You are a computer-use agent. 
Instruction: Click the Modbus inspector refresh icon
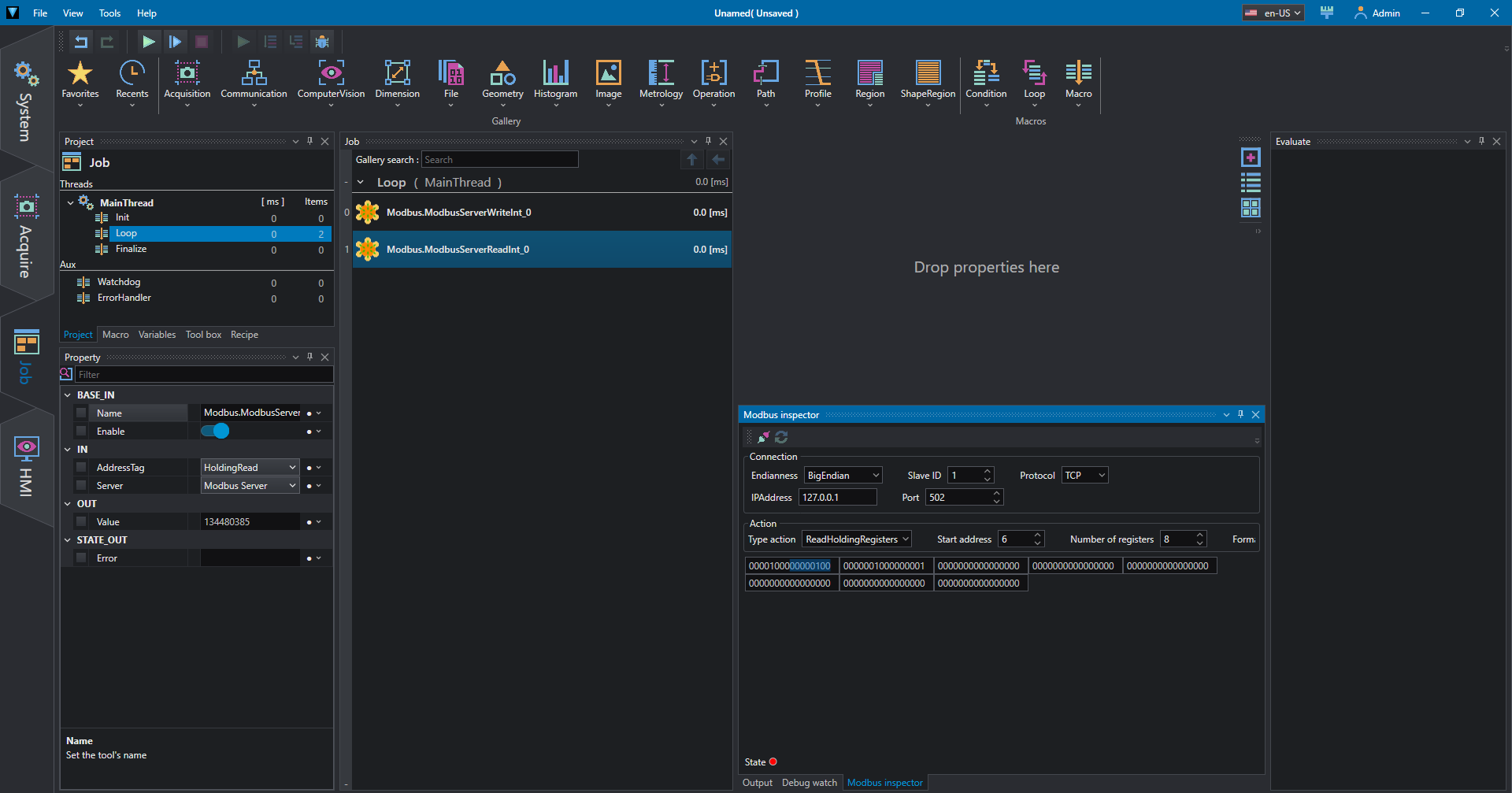[x=781, y=437]
